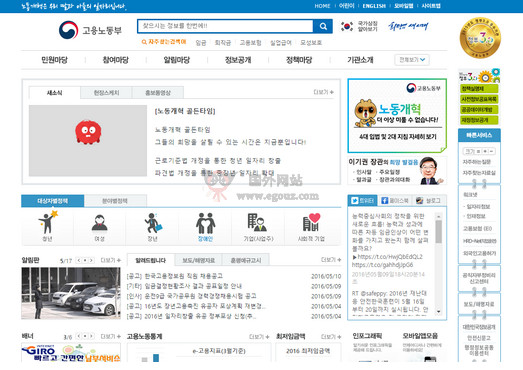Switch to the 현장스케치 tab
This screenshot has width=523, height=370.
(x=106, y=93)
